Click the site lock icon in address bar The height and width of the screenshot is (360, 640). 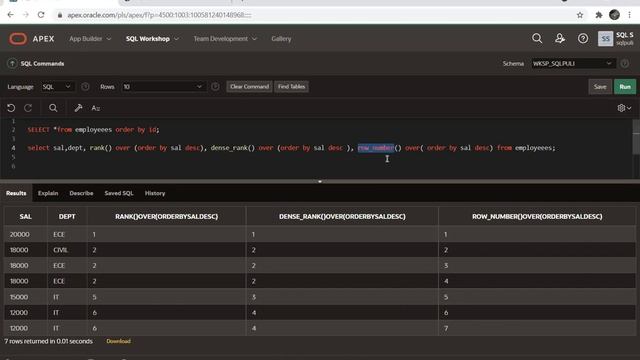(x=60, y=15)
